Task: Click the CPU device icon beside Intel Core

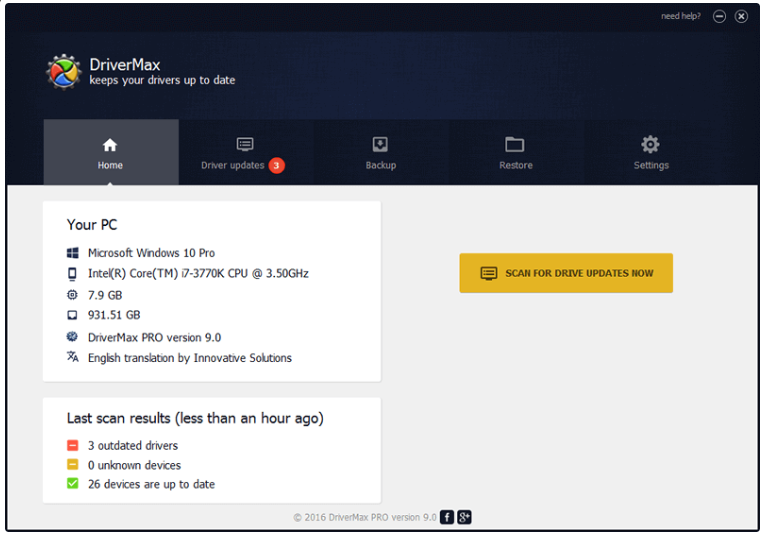Action: pos(72,274)
